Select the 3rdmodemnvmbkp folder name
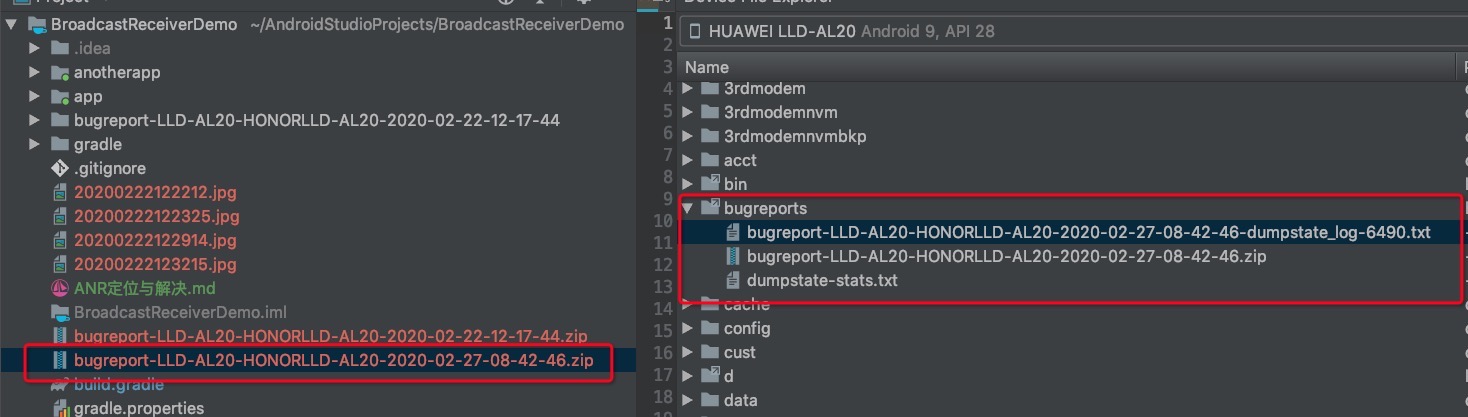This screenshot has height=417, width=1468. [795, 136]
